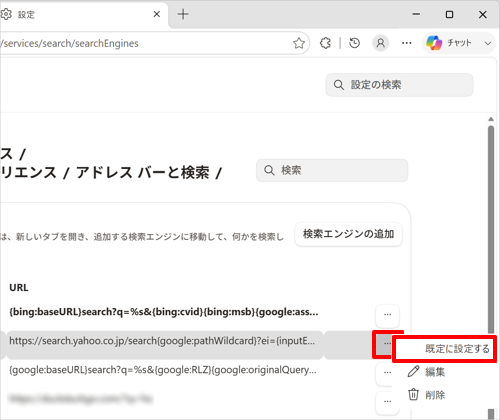Open more options for the Bing search engine row
500x420 pixels.
[x=387, y=315]
